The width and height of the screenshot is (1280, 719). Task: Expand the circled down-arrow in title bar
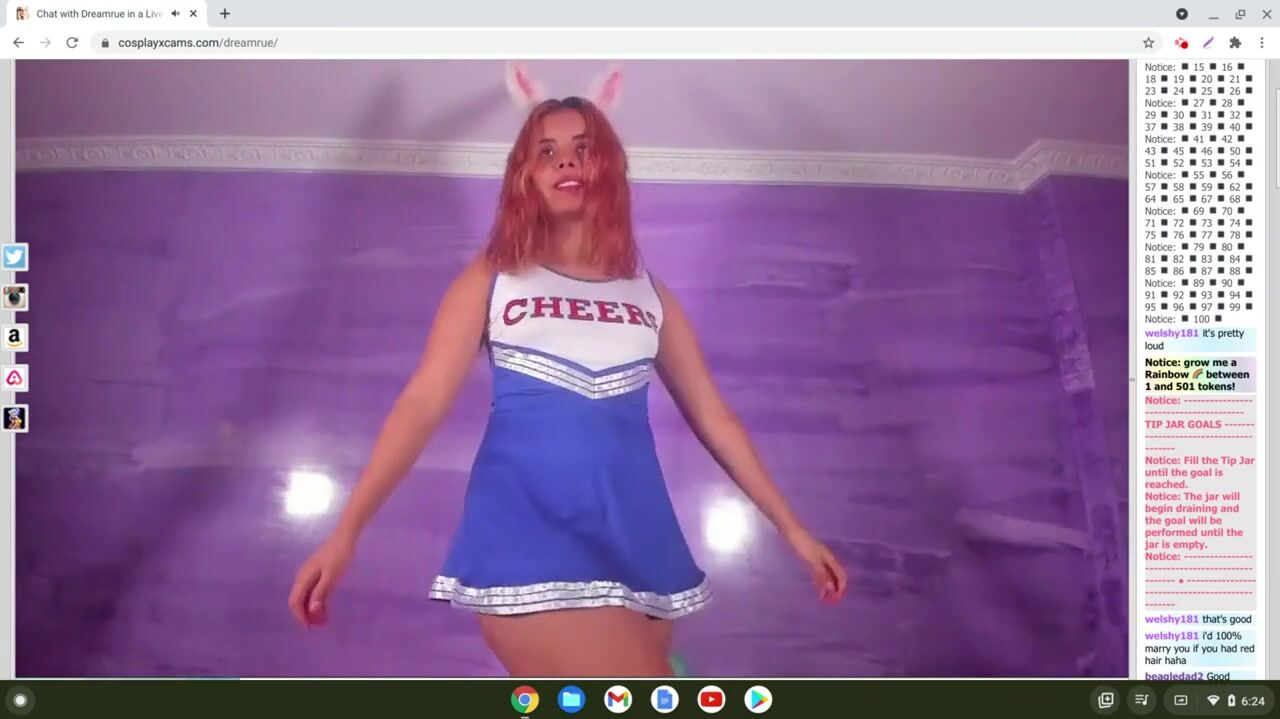pos(1181,14)
